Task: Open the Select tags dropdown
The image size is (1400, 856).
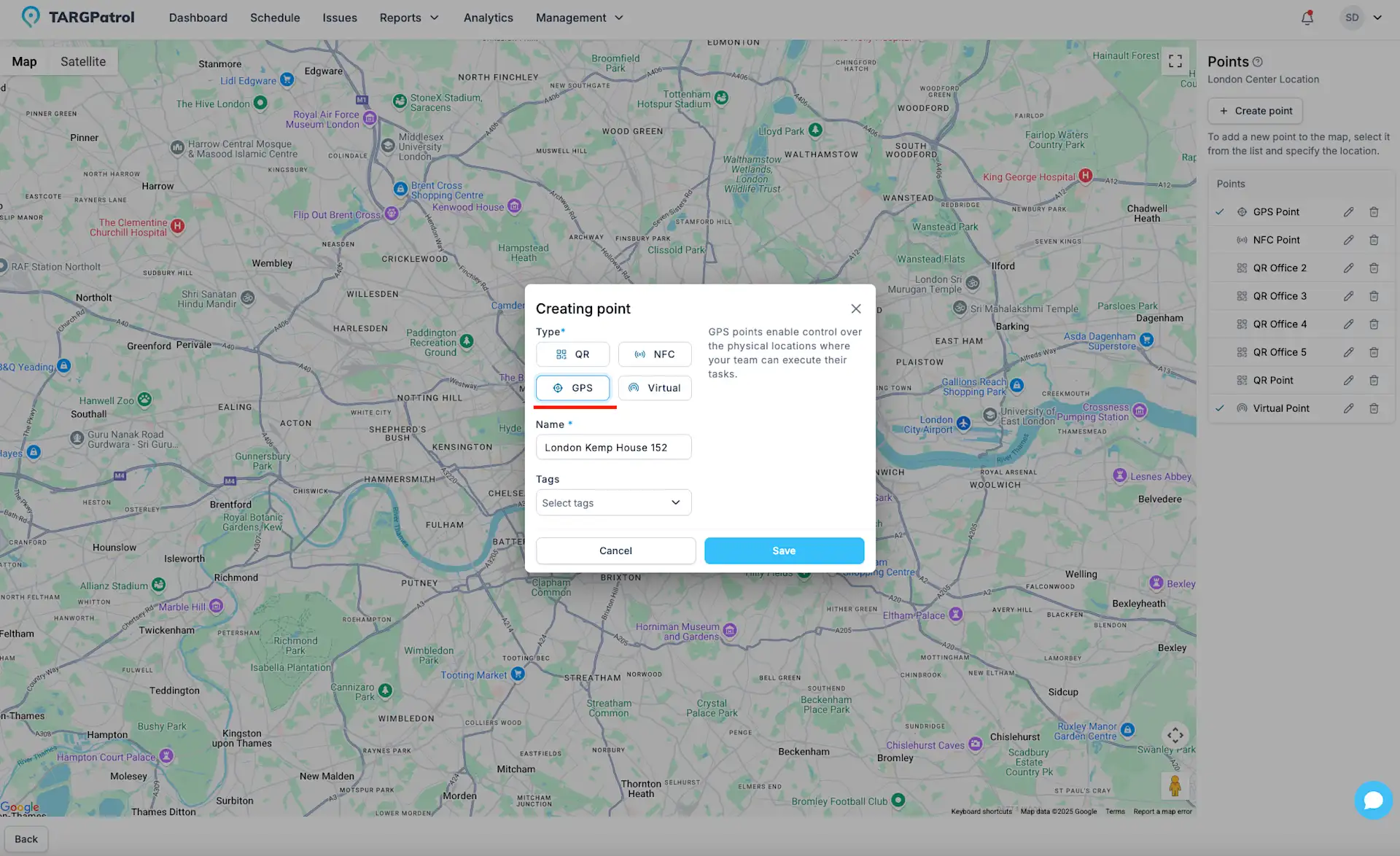Action: (613, 502)
